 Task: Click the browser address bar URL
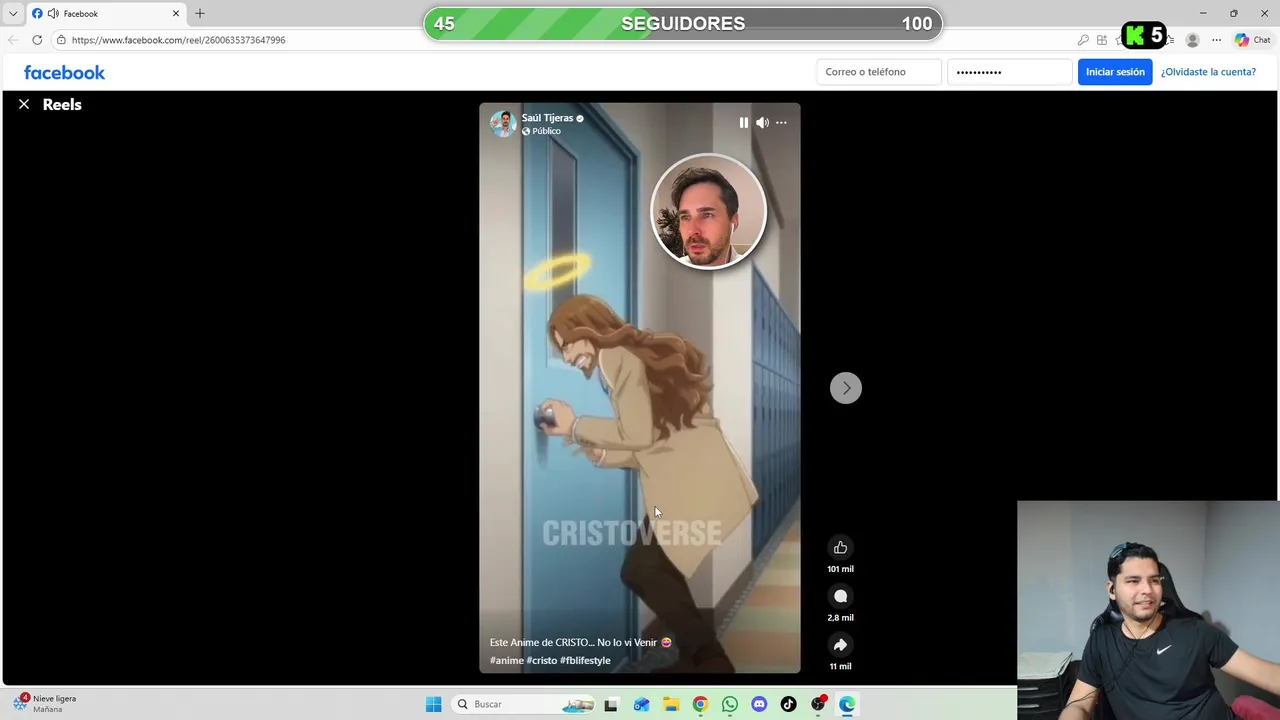click(178, 40)
